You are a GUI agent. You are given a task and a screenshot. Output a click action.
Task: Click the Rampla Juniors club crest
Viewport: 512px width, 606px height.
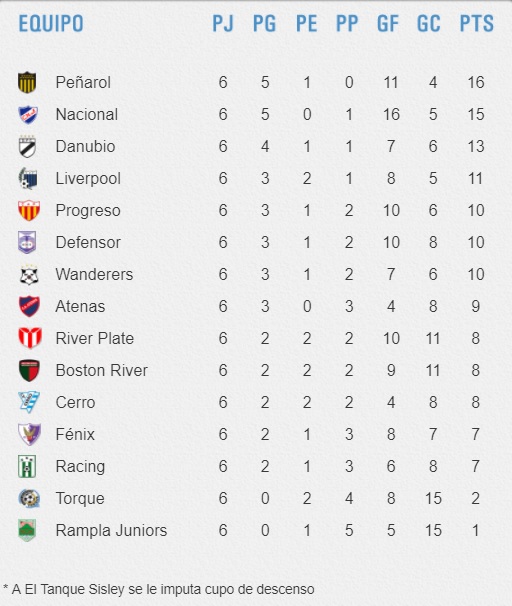click(x=27, y=530)
